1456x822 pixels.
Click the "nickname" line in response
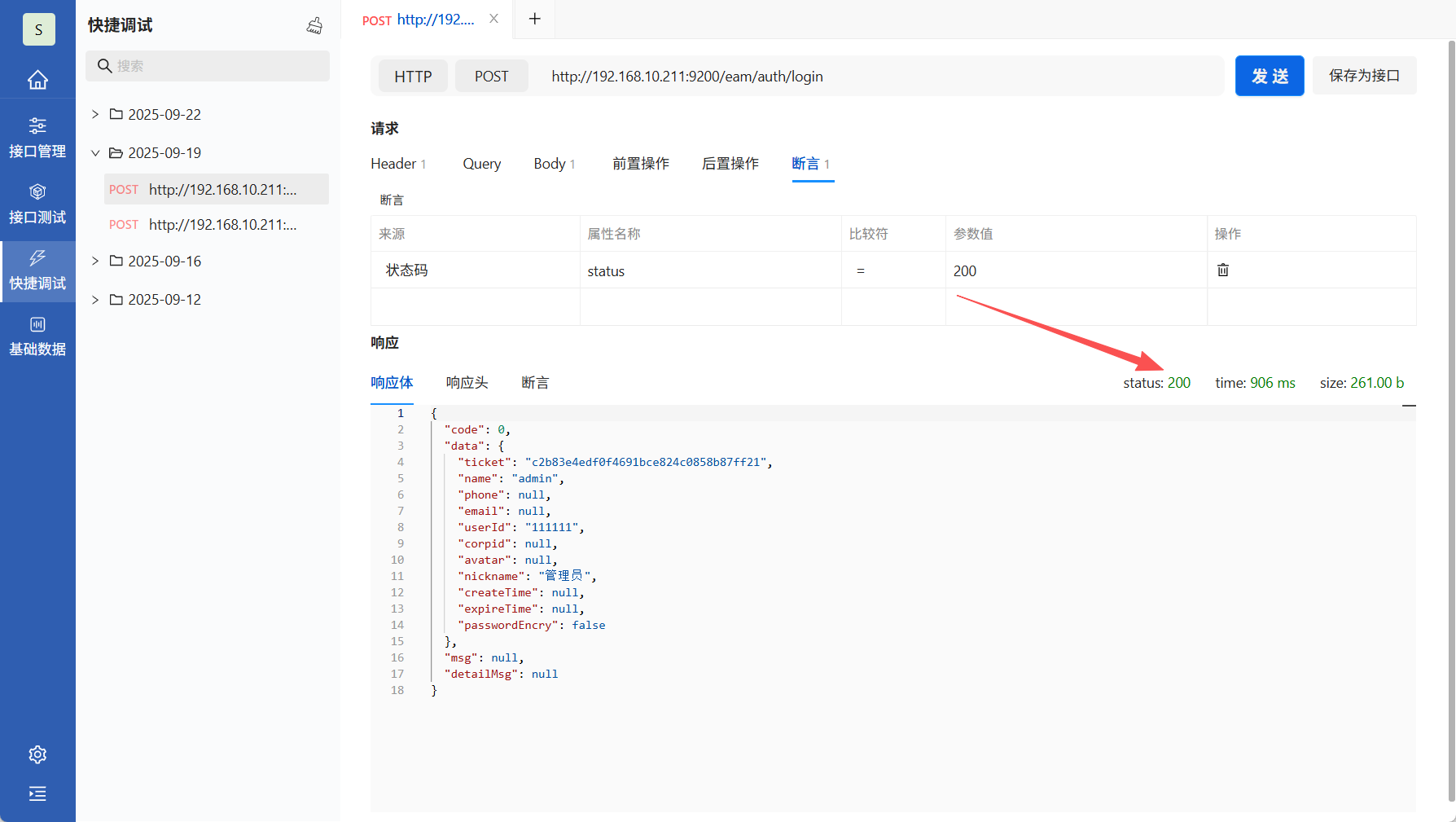tap(527, 577)
